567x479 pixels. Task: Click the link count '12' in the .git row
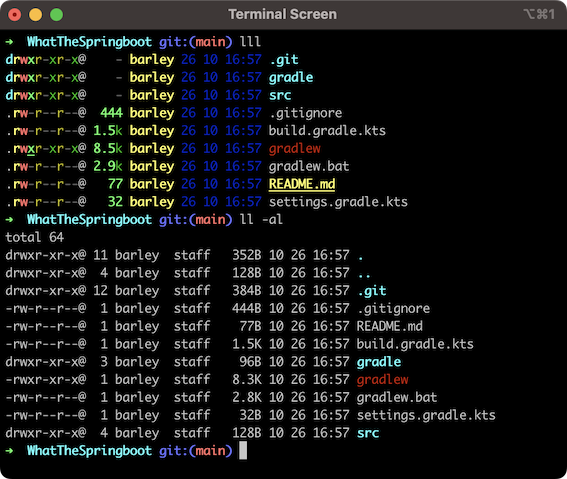click(101, 290)
